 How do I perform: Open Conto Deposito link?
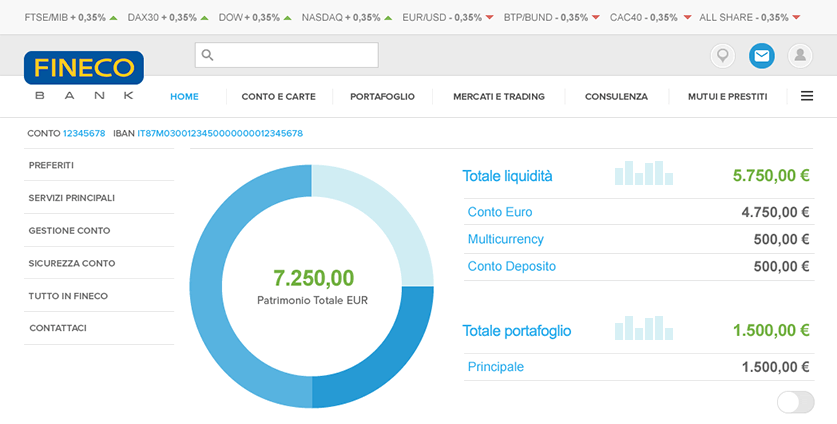coord(511,266)
